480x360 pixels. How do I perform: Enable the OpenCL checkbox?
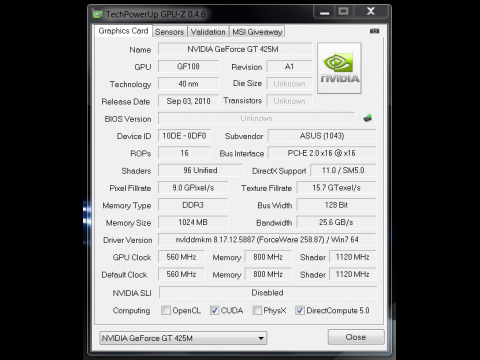click(166, 310)
